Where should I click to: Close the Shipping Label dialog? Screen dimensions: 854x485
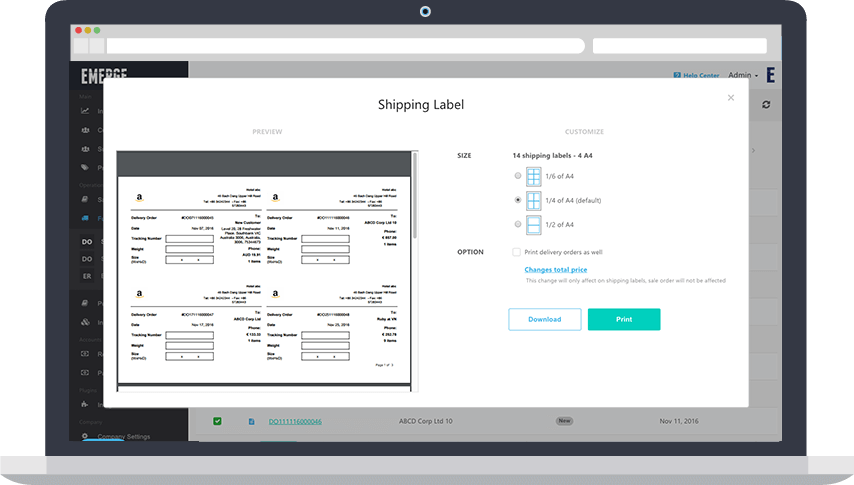731,98
